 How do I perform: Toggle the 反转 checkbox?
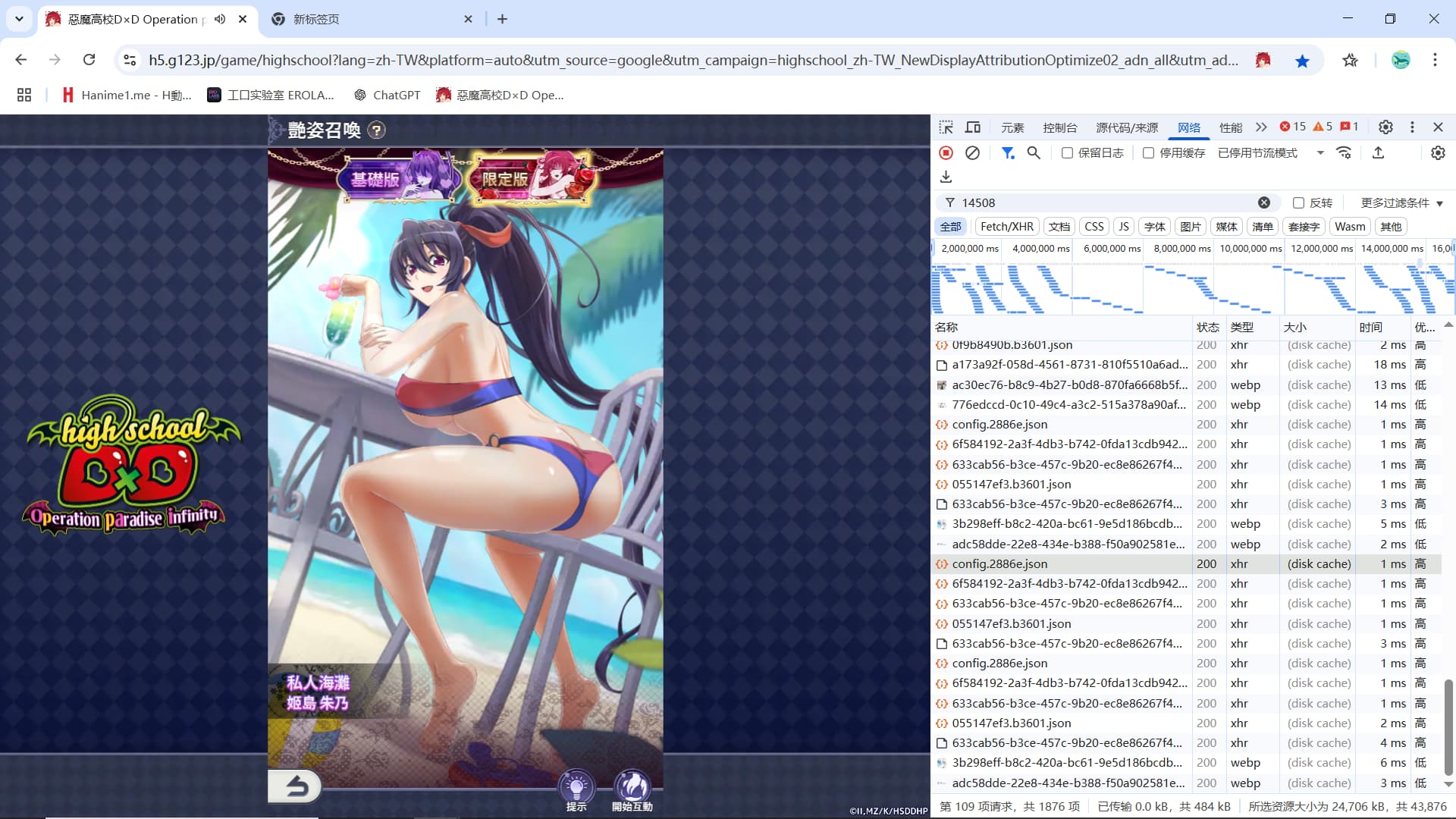1298,202
